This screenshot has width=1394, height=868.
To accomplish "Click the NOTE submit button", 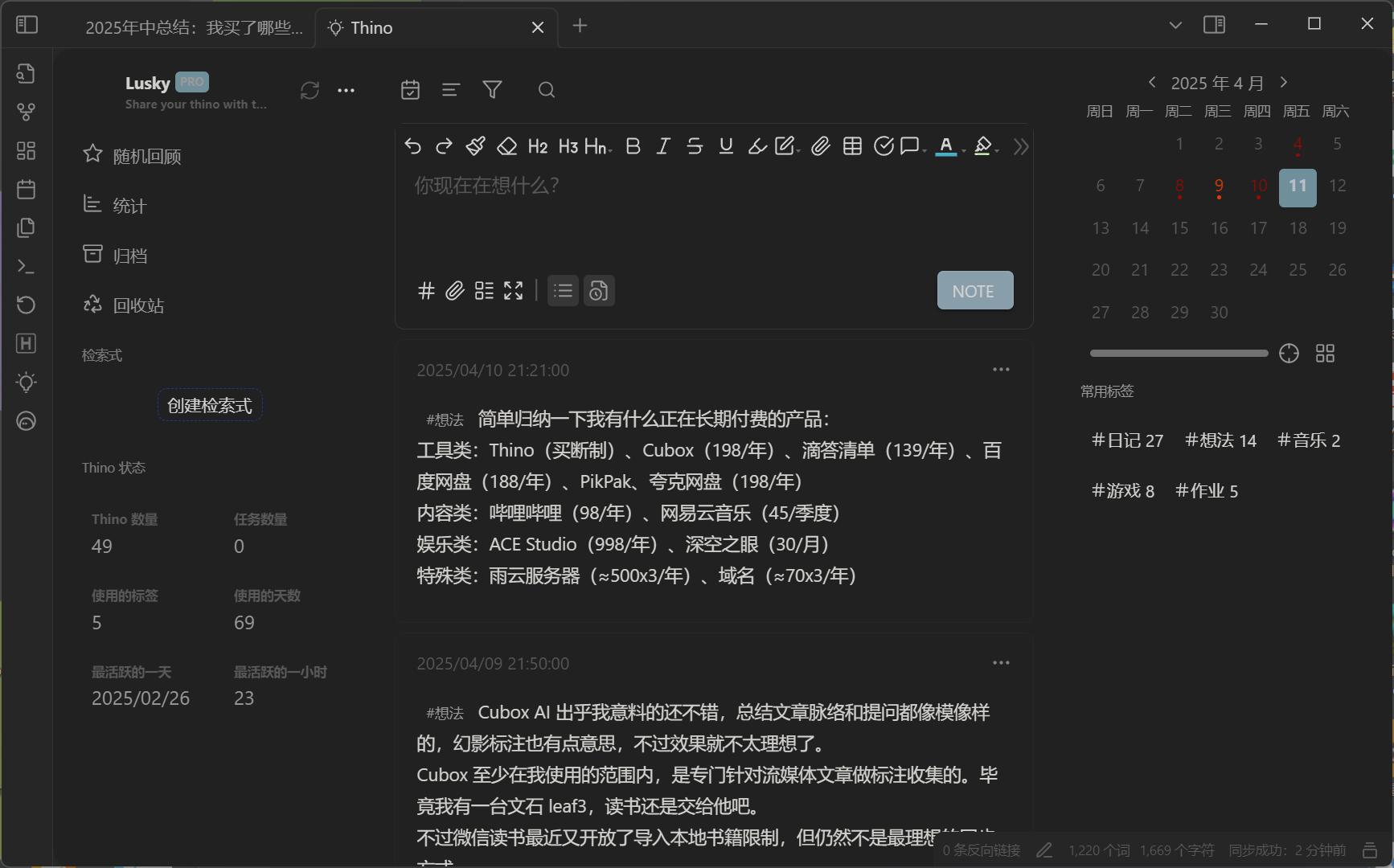I will [974, 291].
